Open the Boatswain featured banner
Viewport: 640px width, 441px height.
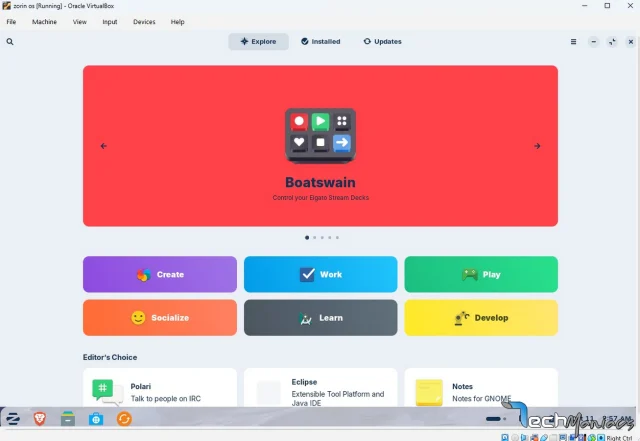[x=320, y=146]
